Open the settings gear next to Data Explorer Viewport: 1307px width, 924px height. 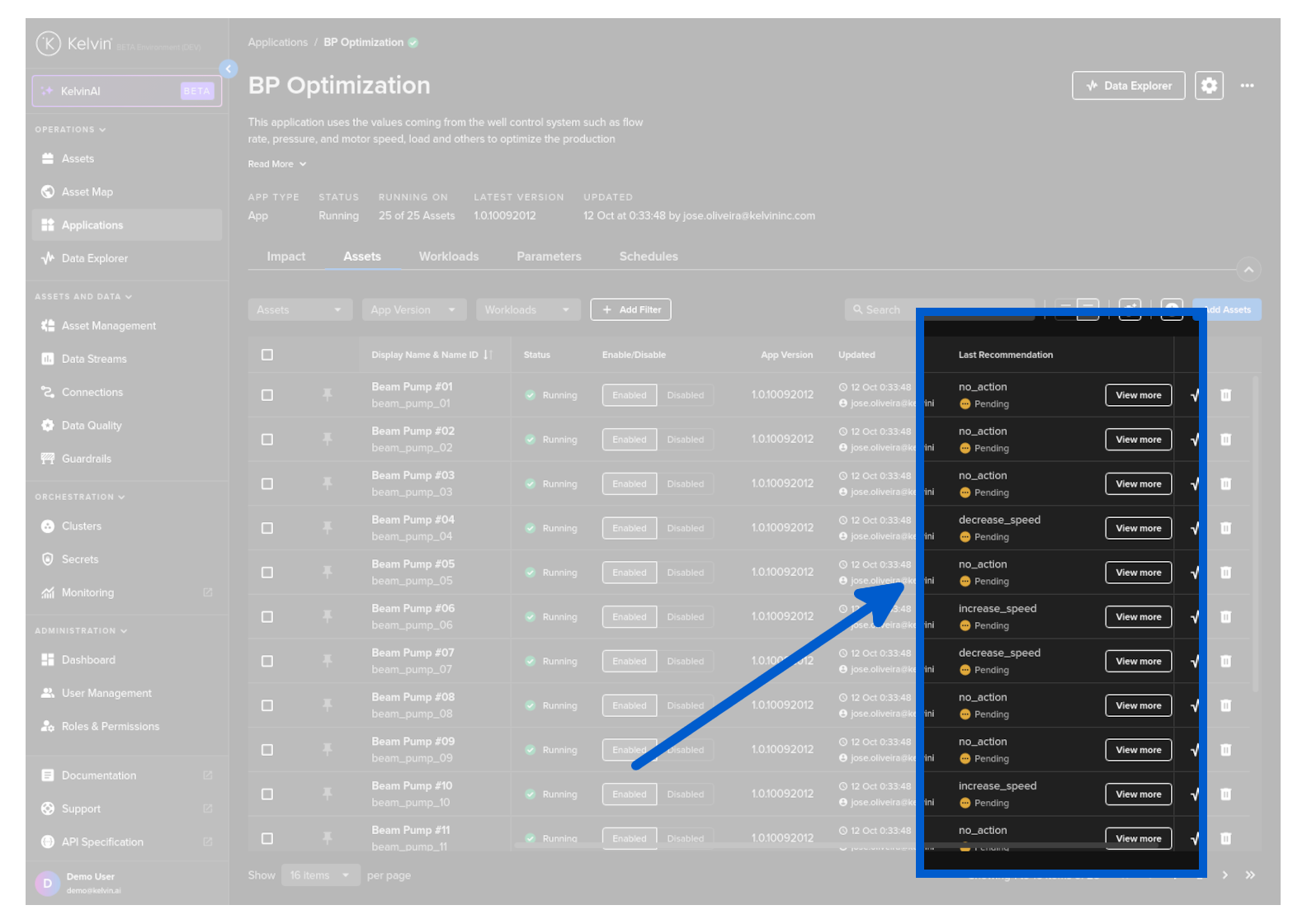pos(1208,86)
